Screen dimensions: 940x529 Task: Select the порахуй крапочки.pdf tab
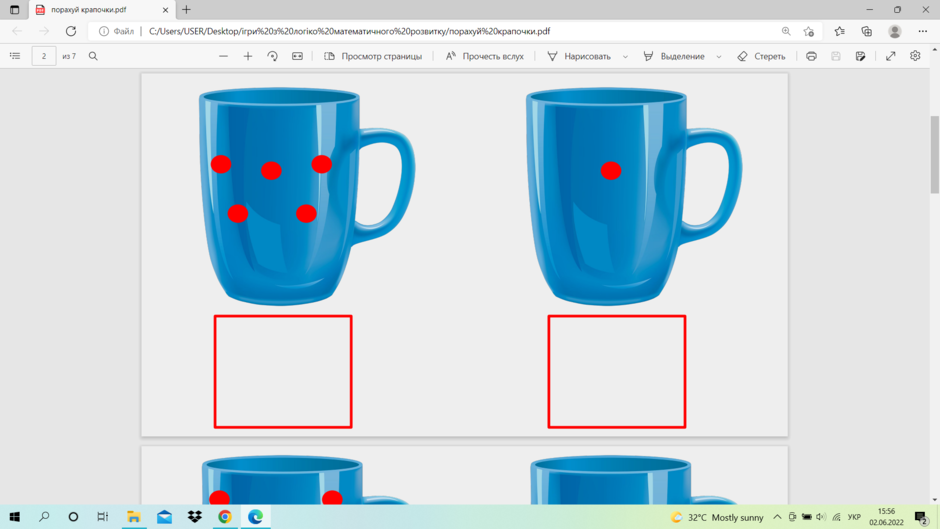[x=101, y=10]
